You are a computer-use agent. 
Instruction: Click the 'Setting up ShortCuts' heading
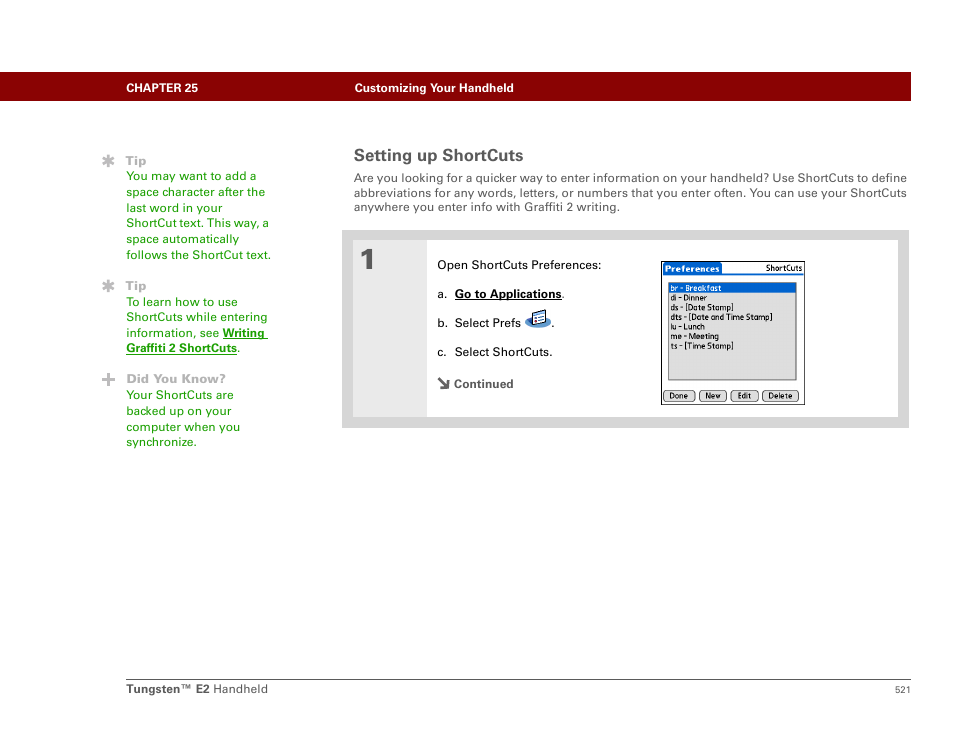pyautogui.click(x=438, y=156)
